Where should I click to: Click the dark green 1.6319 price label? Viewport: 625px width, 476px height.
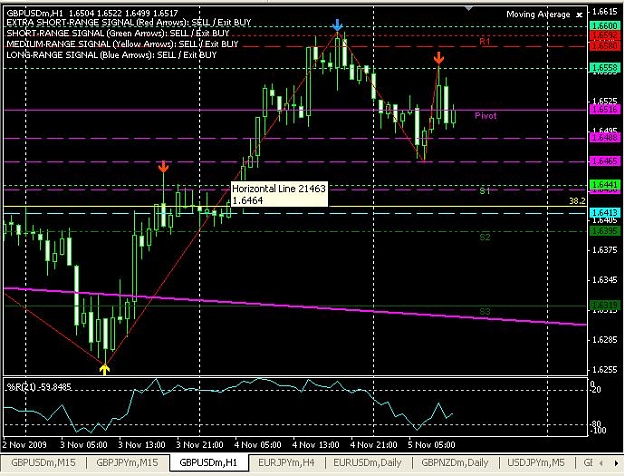[x=605, y=306]
